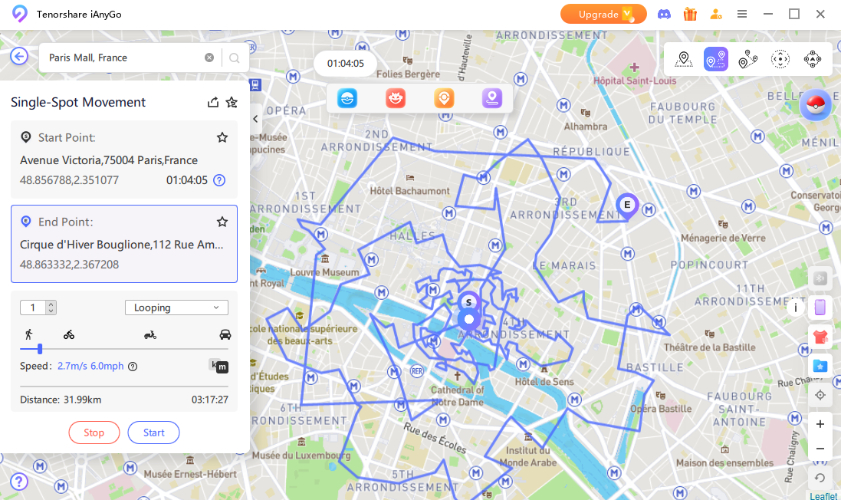Click the red cat face shortcut icon
The image size is (841, 500).
tap(395, 98)
